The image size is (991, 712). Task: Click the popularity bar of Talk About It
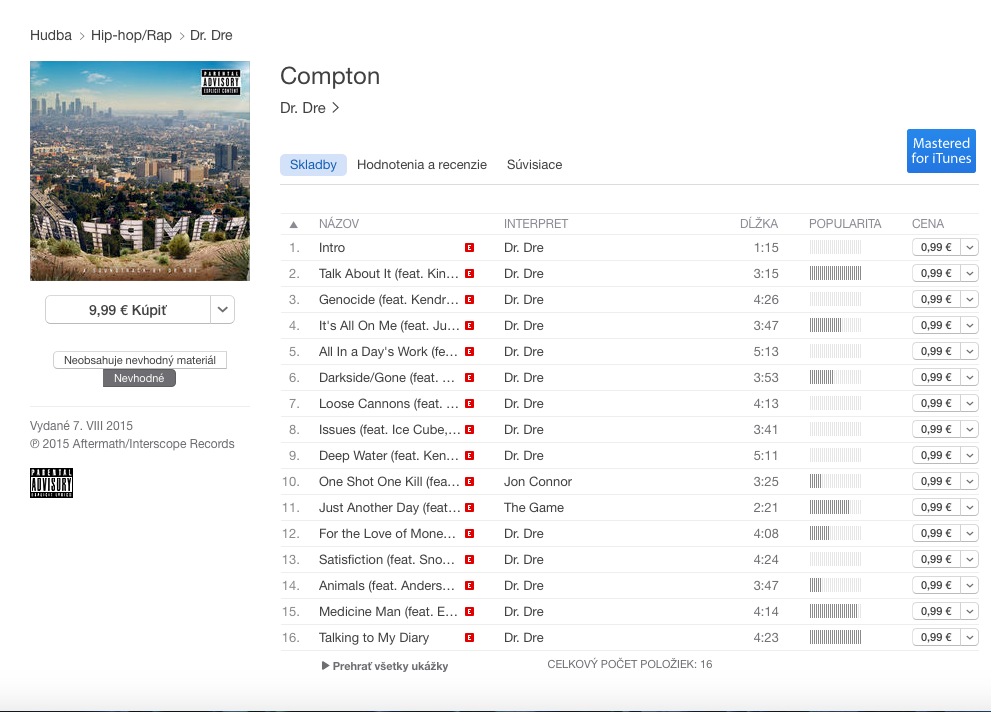835,274
